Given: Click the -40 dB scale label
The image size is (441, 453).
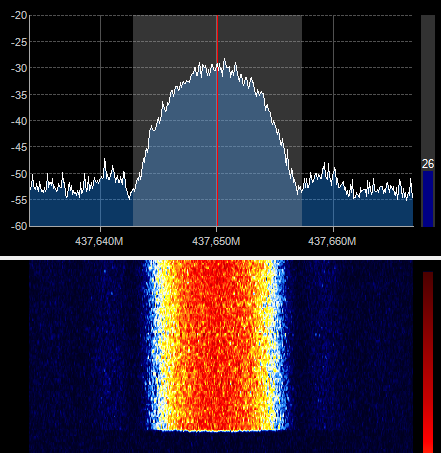Looking at the screenshot, I should click(19, 121).
